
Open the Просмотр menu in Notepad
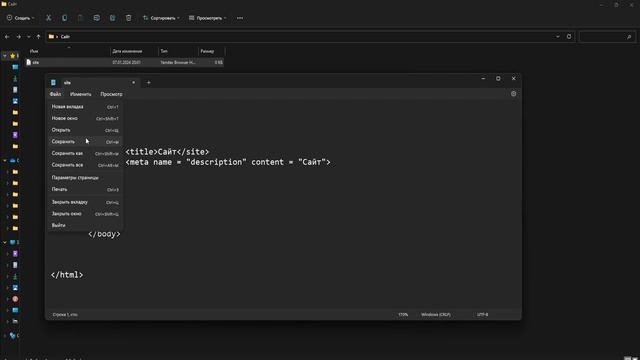click(111, 94)
